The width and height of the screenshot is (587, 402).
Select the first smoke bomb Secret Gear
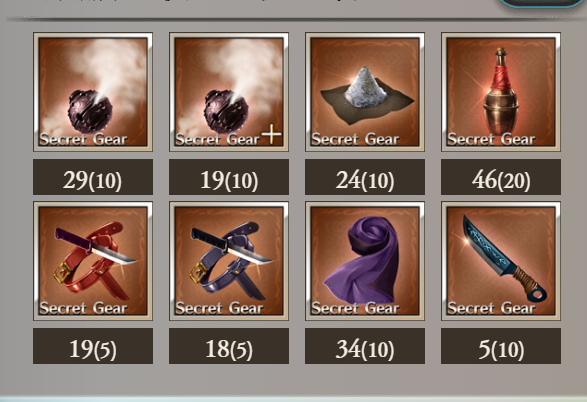pos(93,92)
